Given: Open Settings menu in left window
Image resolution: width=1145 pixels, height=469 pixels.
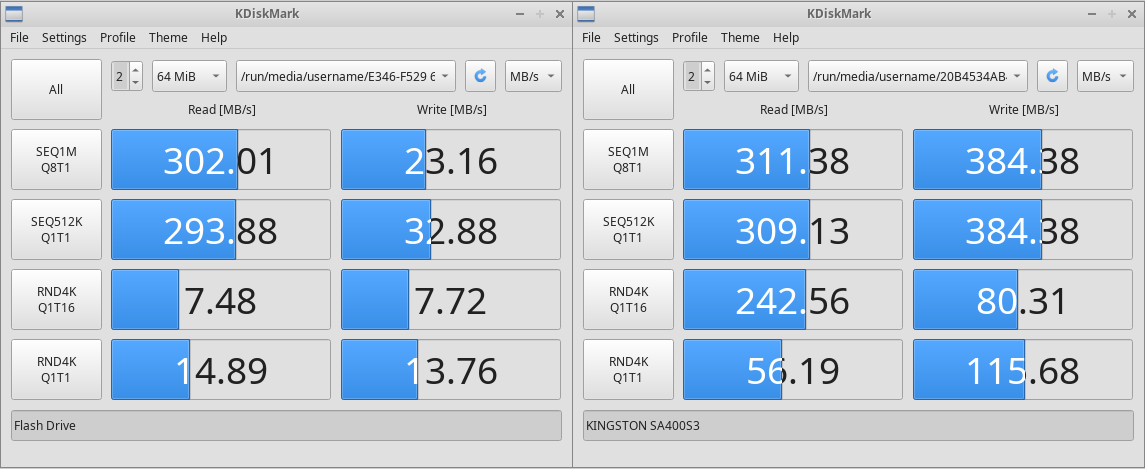Looking at the screenshot, I should (x=64, y=37).
